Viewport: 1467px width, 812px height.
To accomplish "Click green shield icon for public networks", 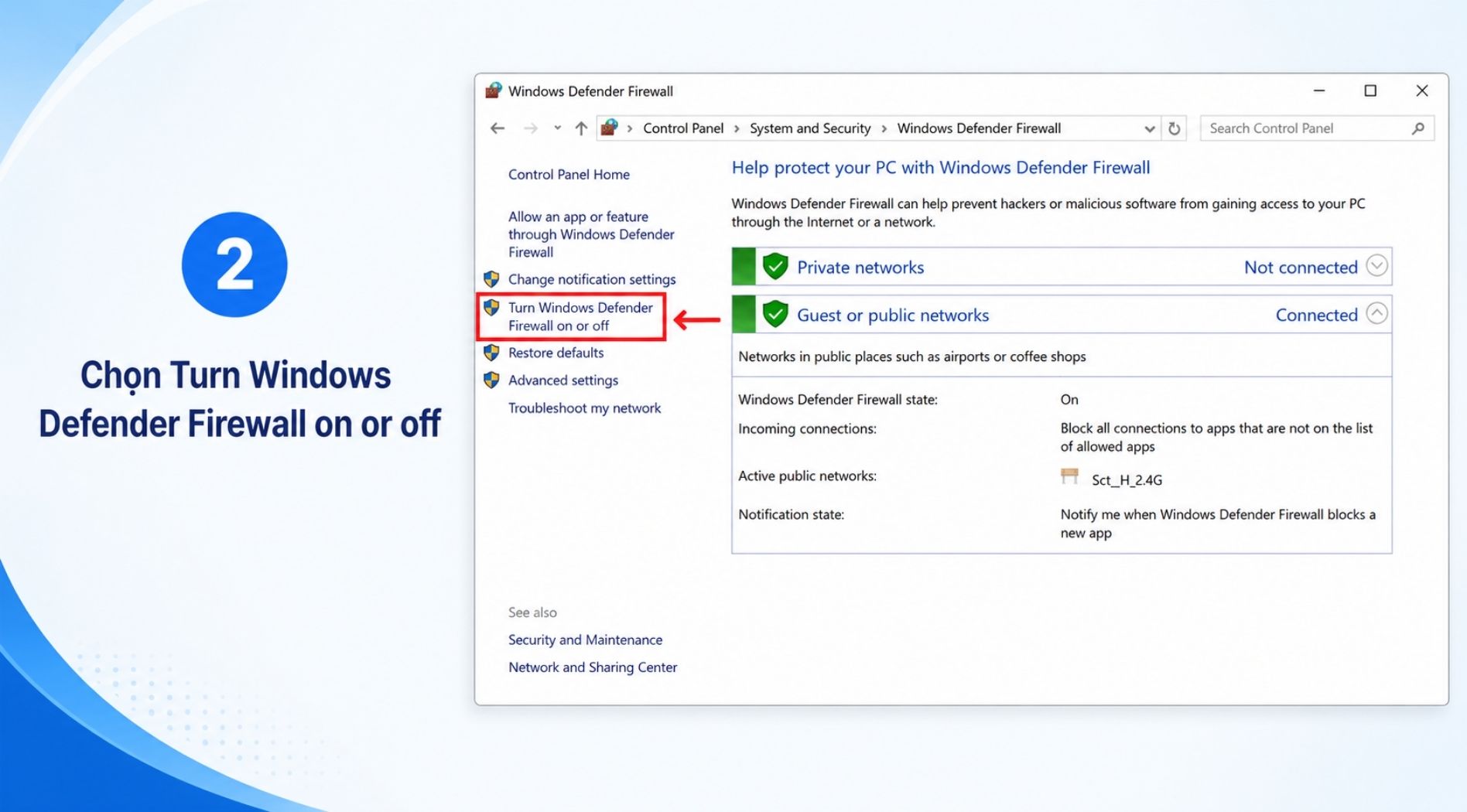I will (775, 314).
